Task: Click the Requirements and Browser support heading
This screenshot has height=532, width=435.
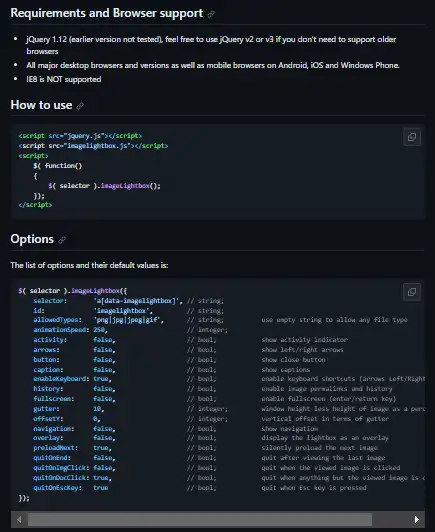Action: (x=107, y=13)
